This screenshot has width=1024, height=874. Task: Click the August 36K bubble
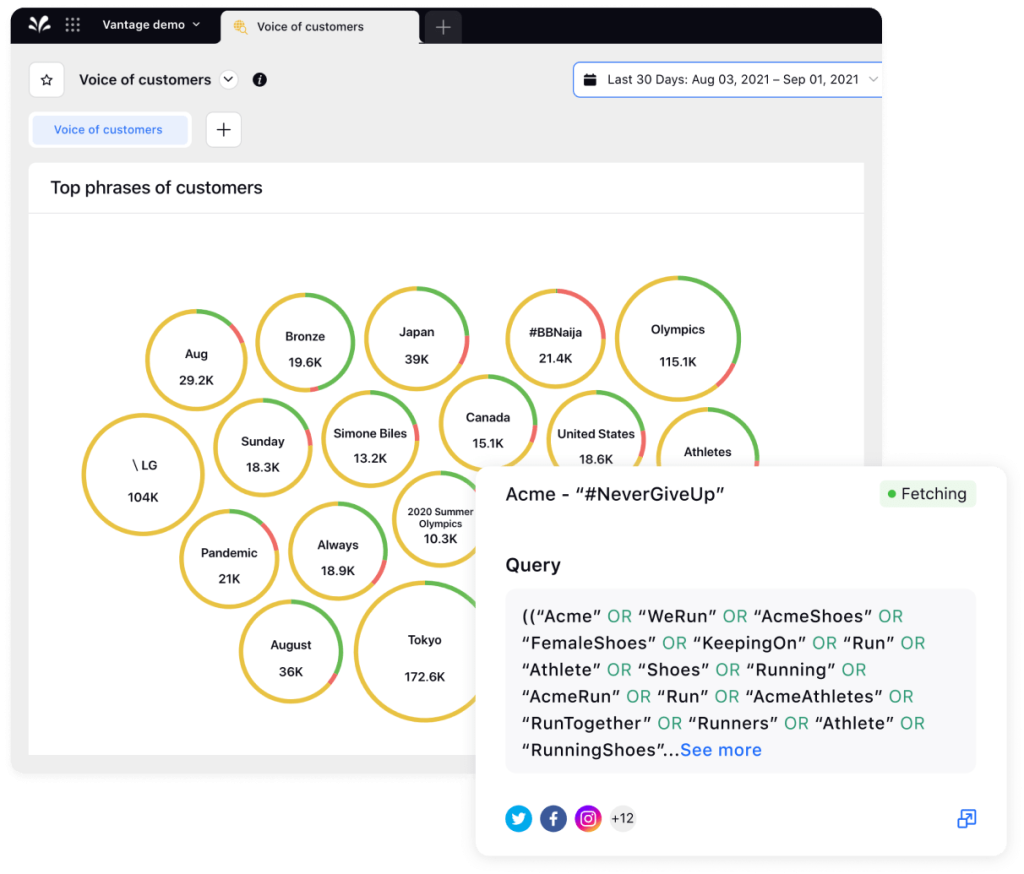[291, 651]
